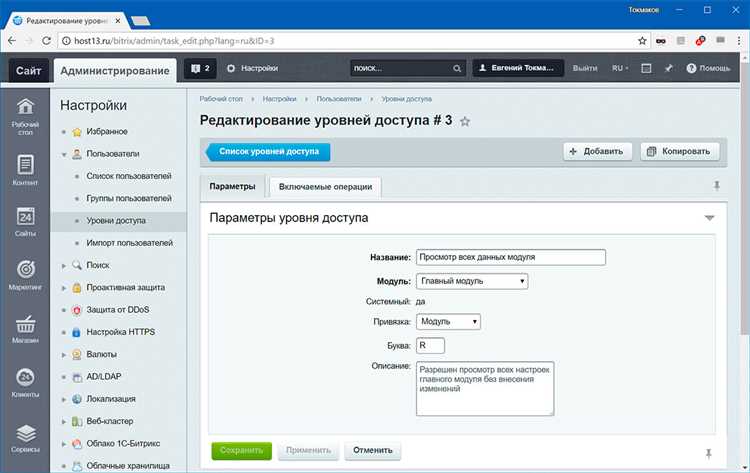Click the Пользователи breadcrumb link

(x=339, y=99)
